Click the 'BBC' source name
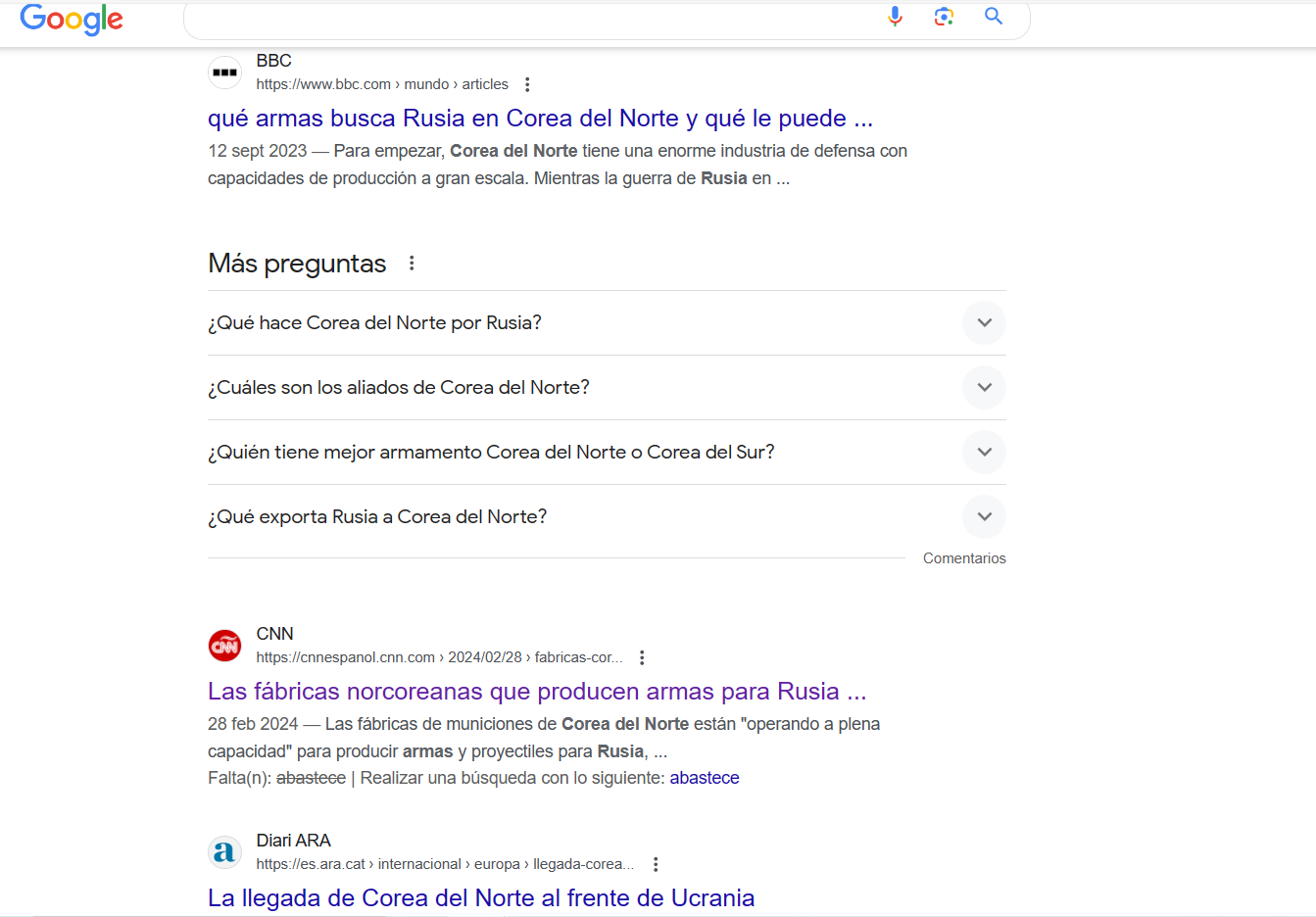 [274, 61]
